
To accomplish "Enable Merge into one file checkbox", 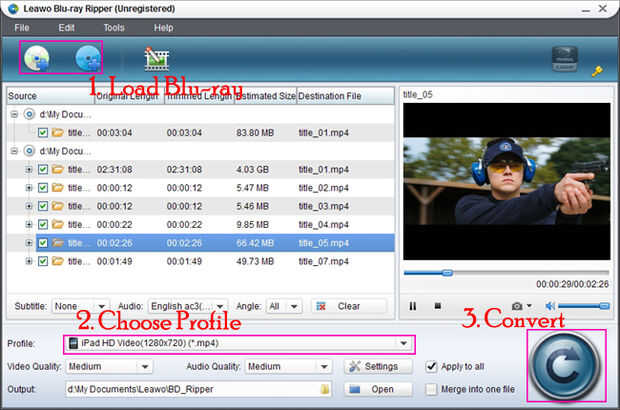I will (431, 389).
